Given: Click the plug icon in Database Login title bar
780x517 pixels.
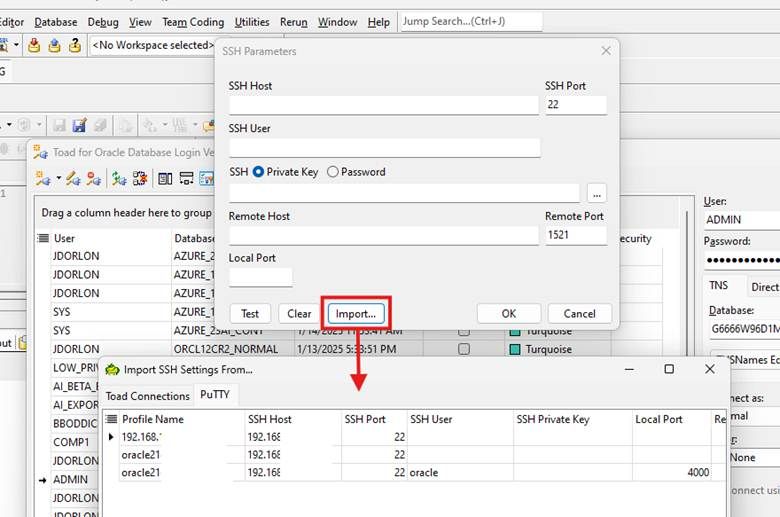Looking at the screenshot, I should pos(41,152).
